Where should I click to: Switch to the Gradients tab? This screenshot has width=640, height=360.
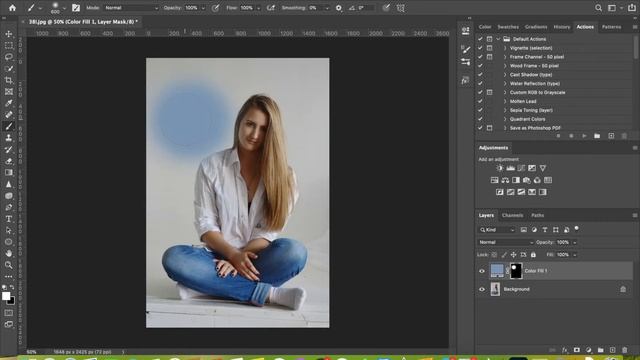pyautogui.click(x=536, y=27)
